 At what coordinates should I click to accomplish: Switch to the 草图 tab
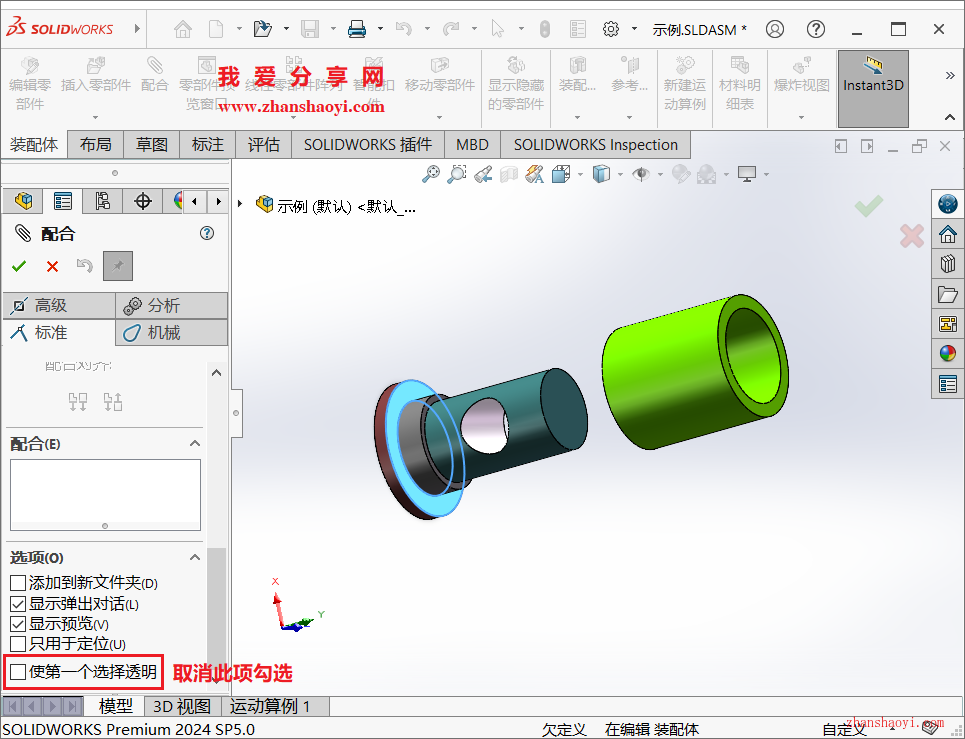pyautogui.click(x=152, y=145)
